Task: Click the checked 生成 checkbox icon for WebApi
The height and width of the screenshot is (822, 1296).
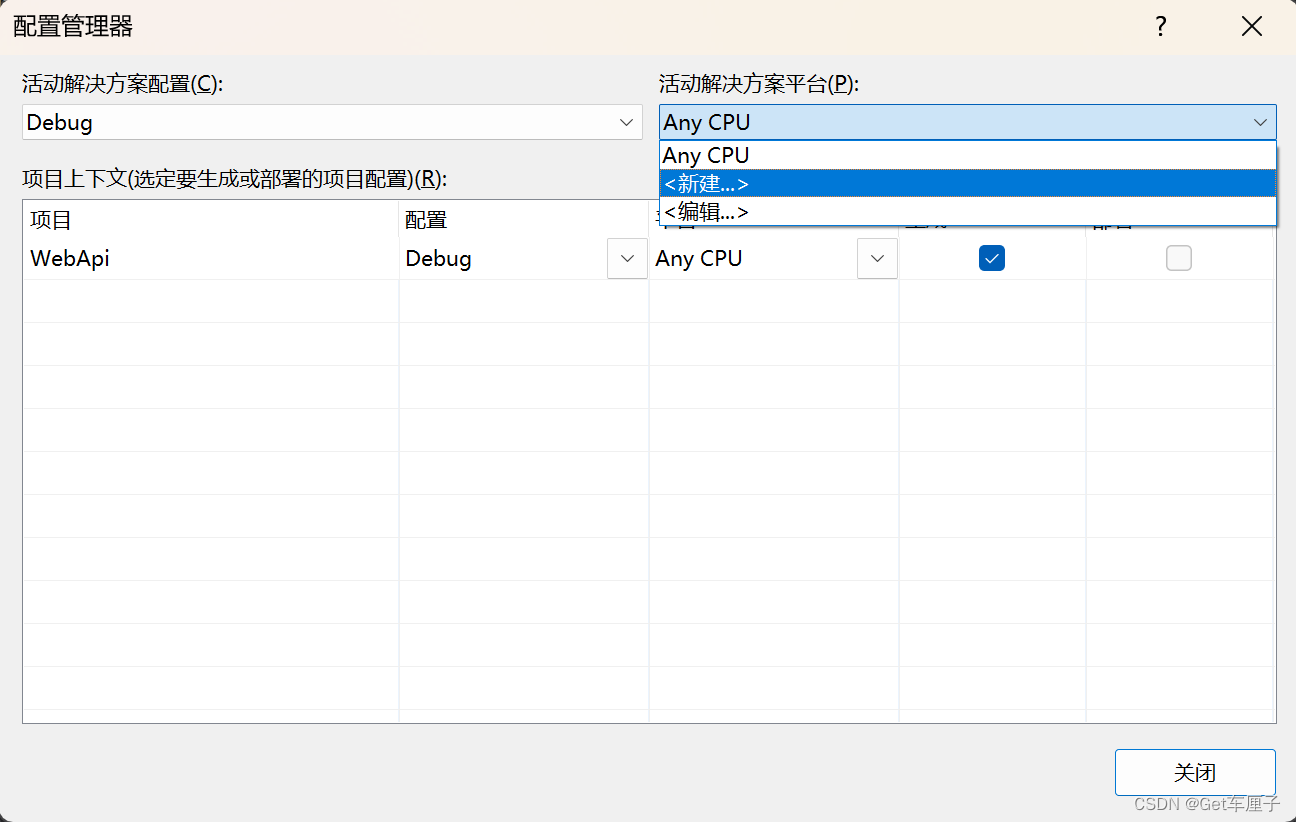Action: [x=992, y=258]
